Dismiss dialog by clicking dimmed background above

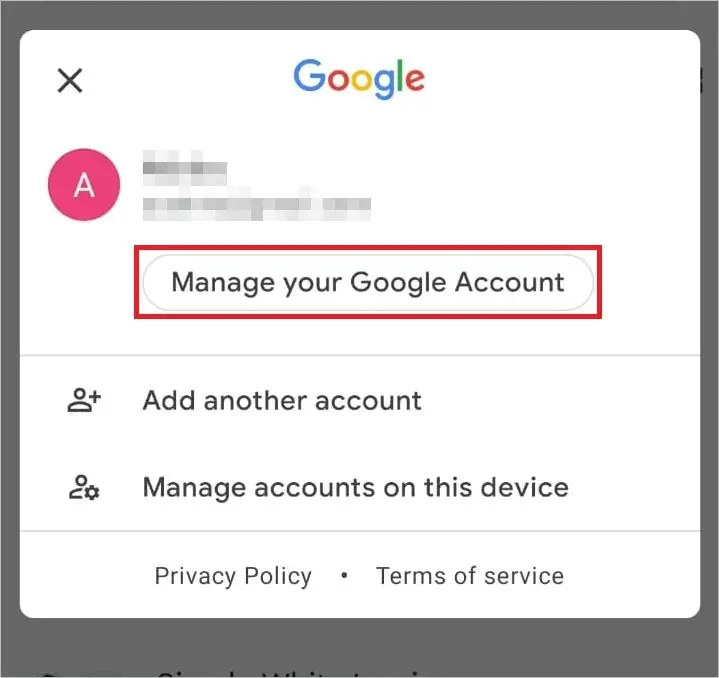tap(360, 14)
